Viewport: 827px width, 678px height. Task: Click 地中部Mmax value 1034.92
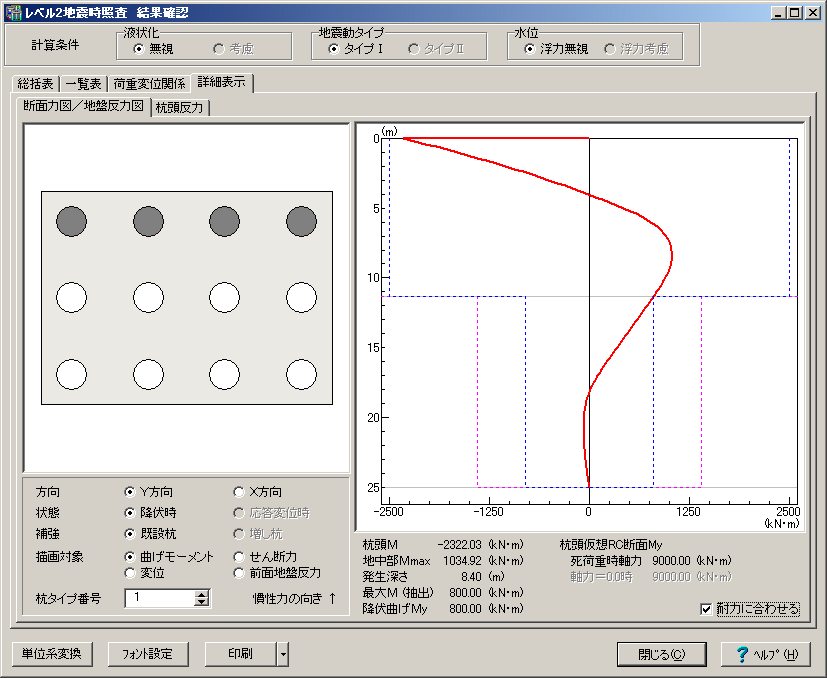(x=462, y=560)
